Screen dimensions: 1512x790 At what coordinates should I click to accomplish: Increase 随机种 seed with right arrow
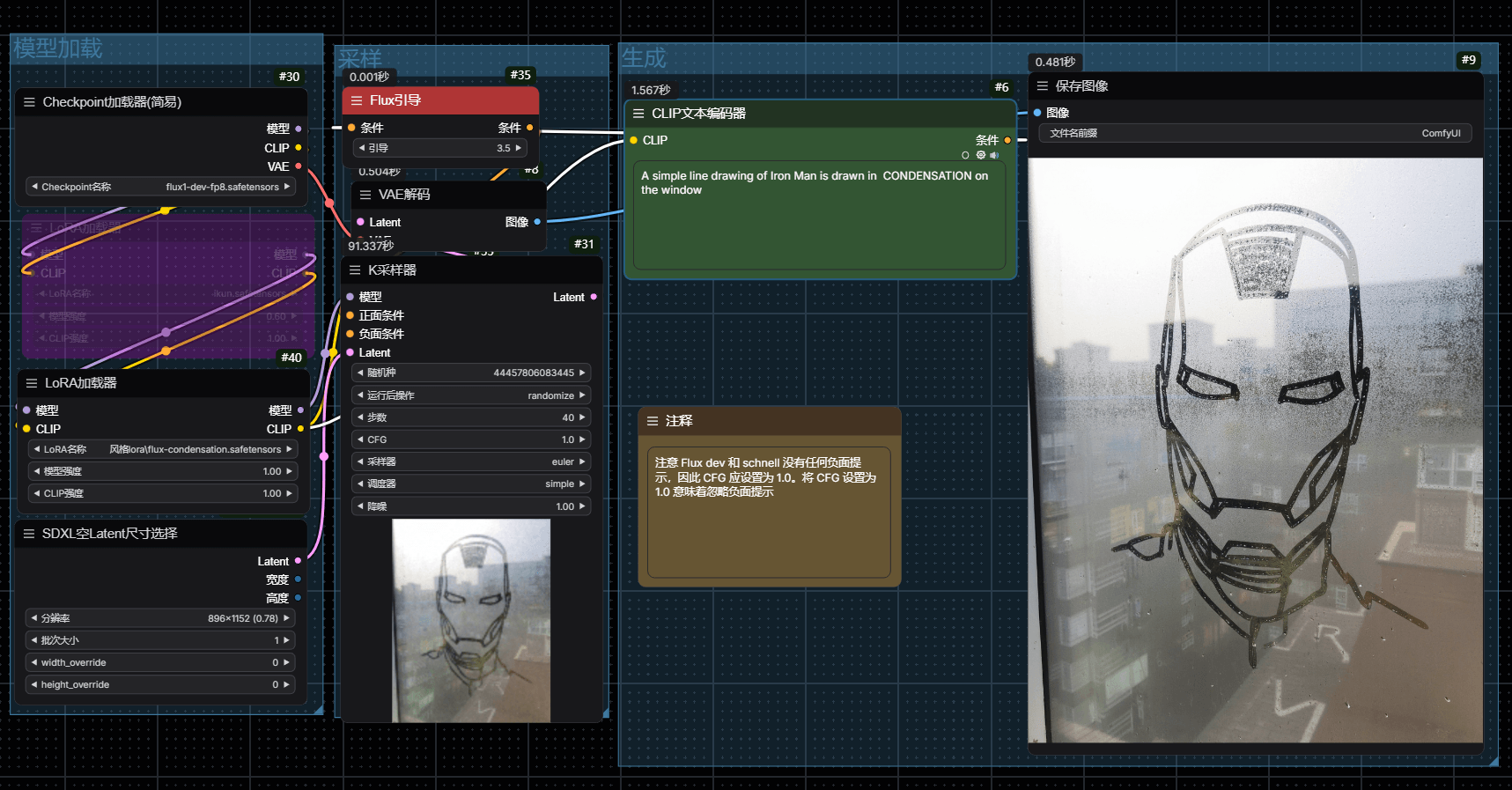pos(582,373)
